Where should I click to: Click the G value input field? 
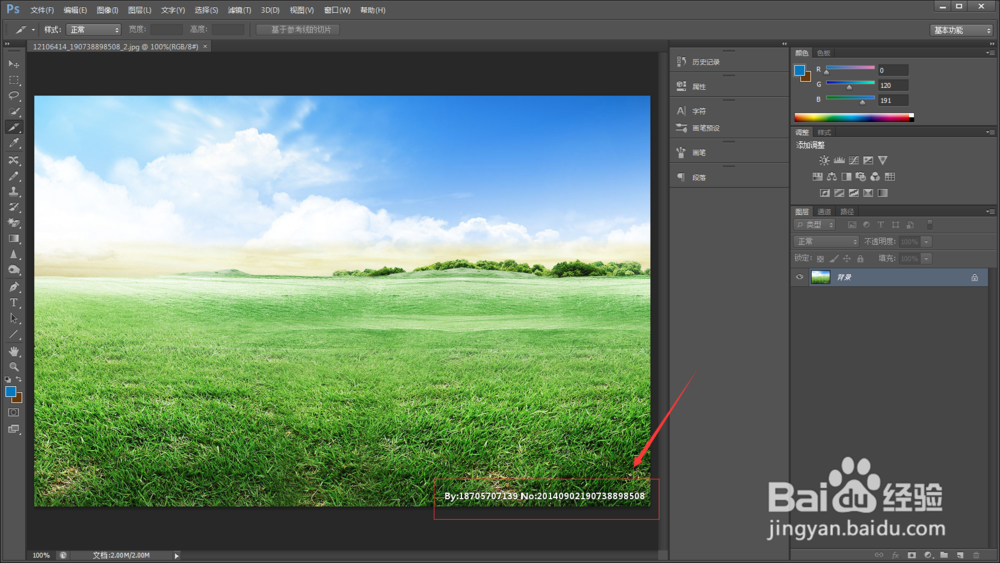(893, 85)
